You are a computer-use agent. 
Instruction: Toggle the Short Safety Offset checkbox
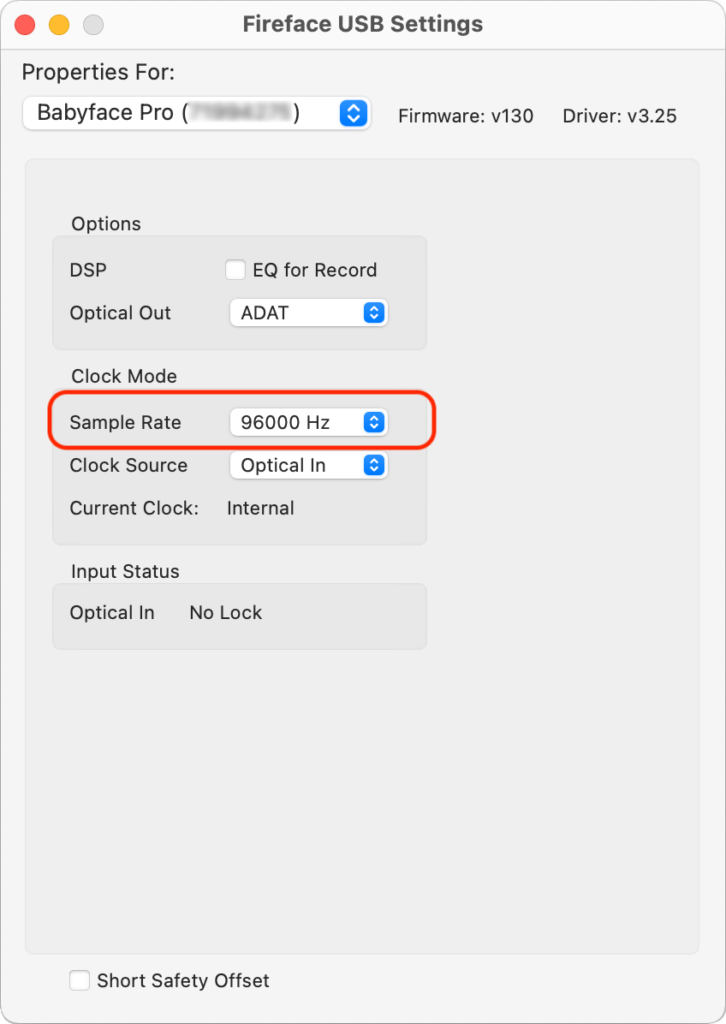click(x=80, y=980)
